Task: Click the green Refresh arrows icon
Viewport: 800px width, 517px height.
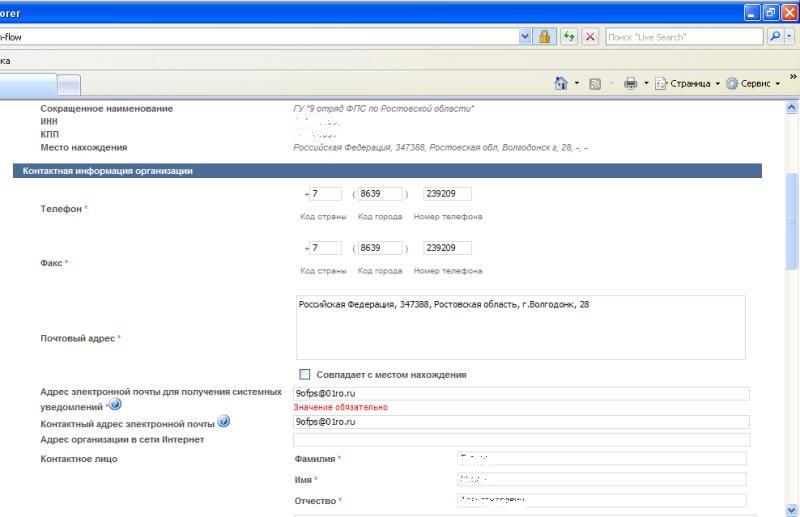Action: [569, 37]
